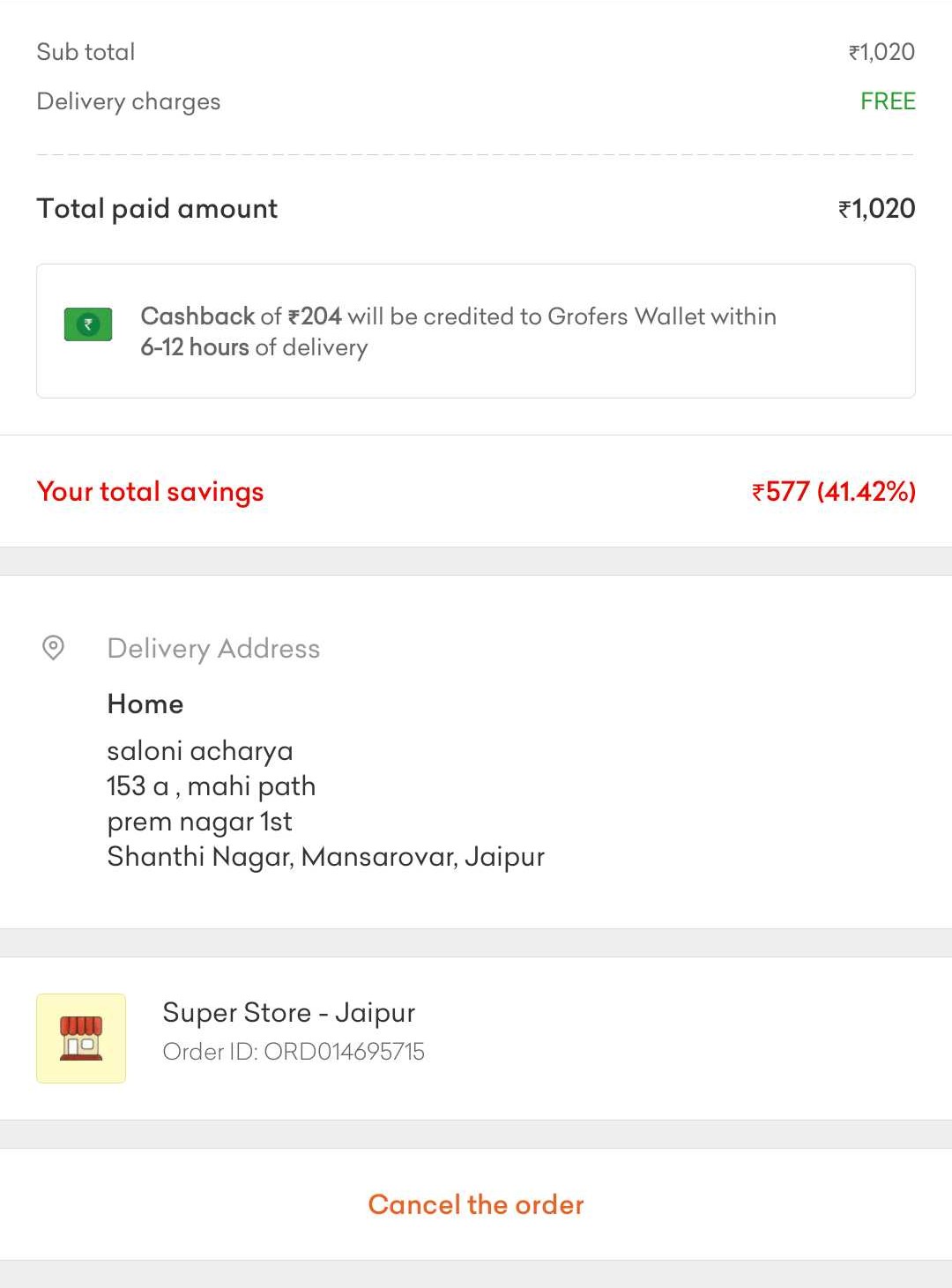Click the Delivery charges label
This screenshot has height=1288, width=952.
pyautogui.click(x=129, y=102)
